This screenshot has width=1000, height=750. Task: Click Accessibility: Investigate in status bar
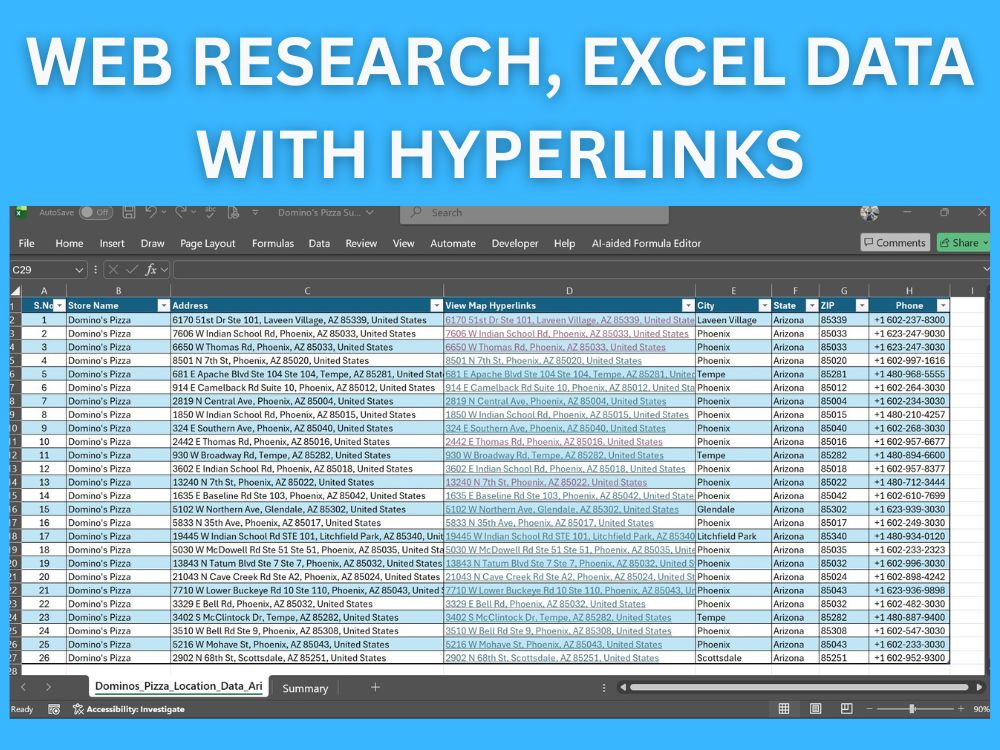pyautogui.click(x=128, y=709)
